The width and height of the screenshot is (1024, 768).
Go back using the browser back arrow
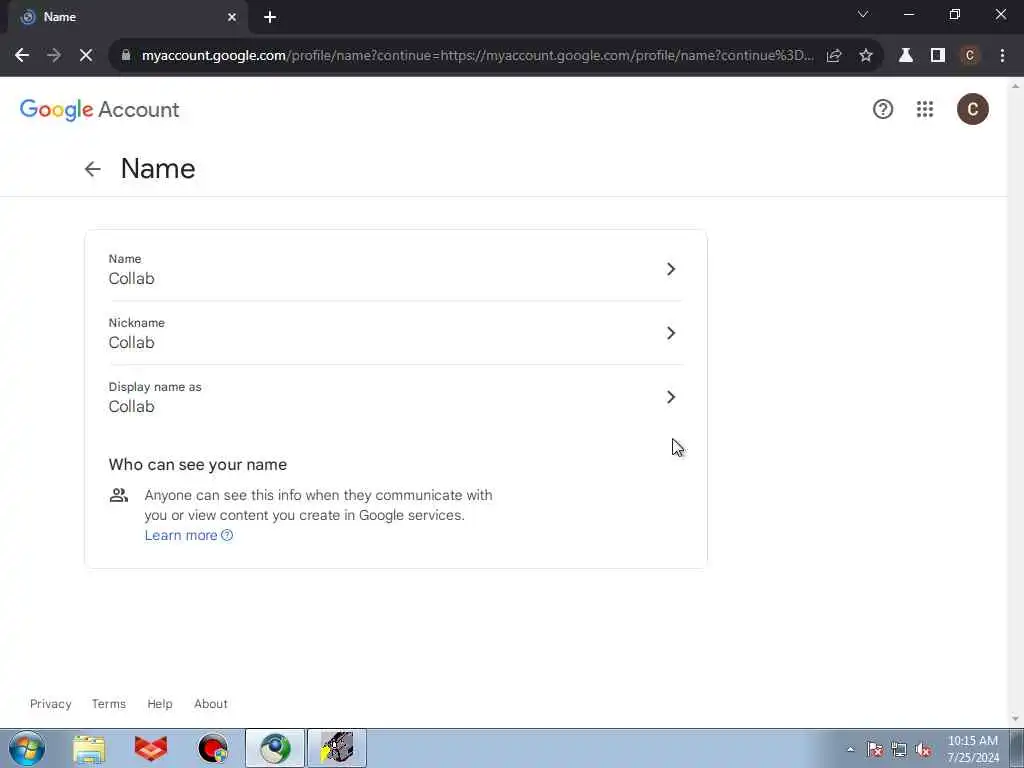tap(22, 56)
